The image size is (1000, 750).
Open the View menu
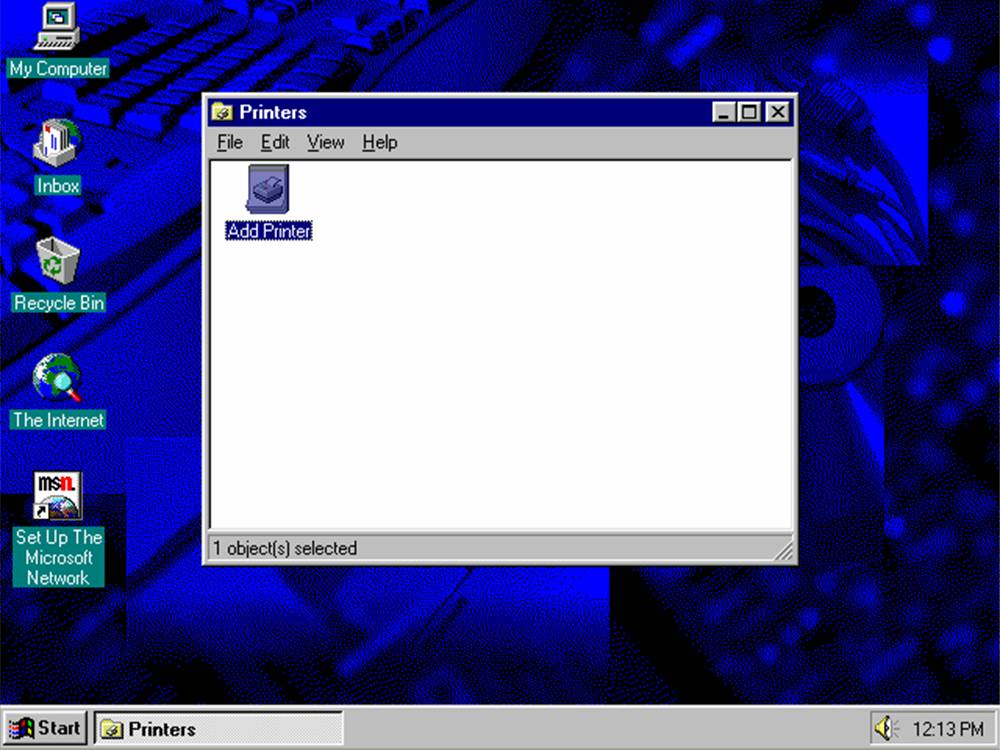325,142
